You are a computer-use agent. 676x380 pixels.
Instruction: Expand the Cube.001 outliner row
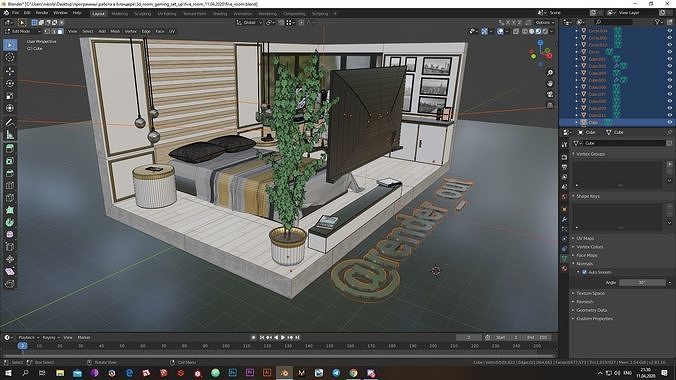click(x=576, y=59)
